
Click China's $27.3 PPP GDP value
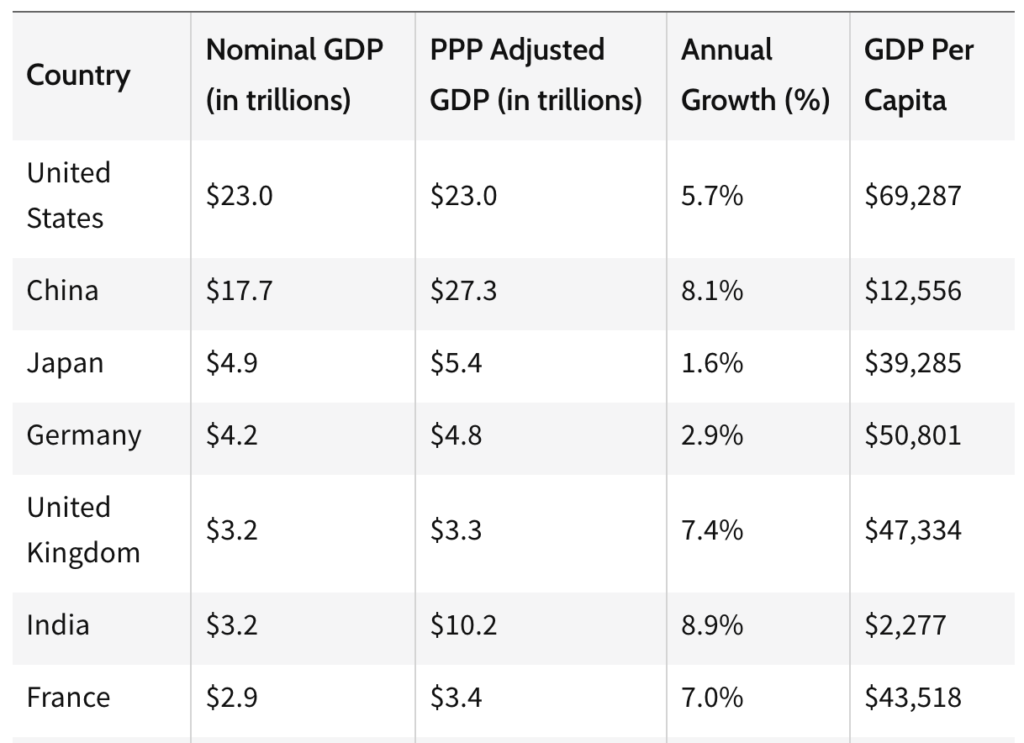point(463,291)
